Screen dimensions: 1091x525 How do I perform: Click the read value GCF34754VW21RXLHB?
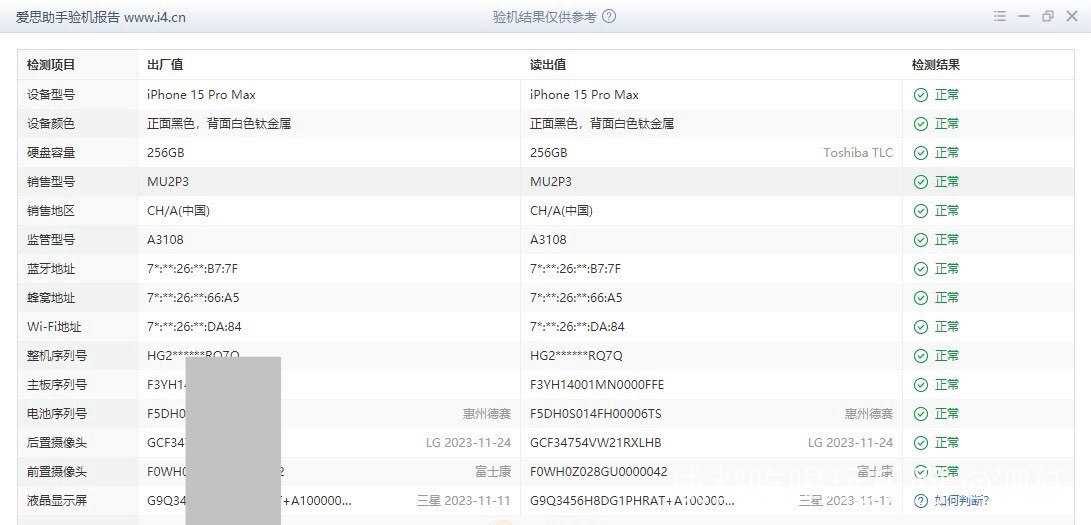596,443
